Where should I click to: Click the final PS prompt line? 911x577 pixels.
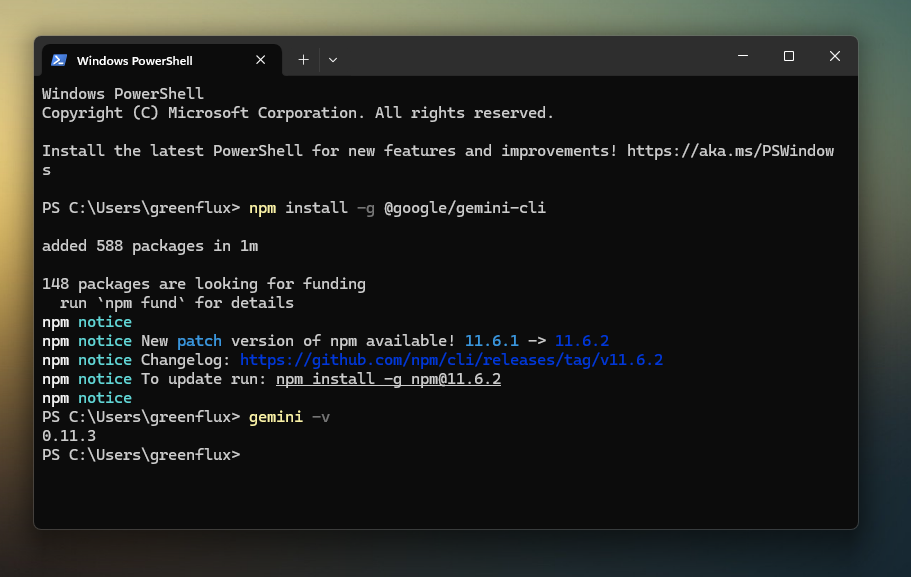140,455
